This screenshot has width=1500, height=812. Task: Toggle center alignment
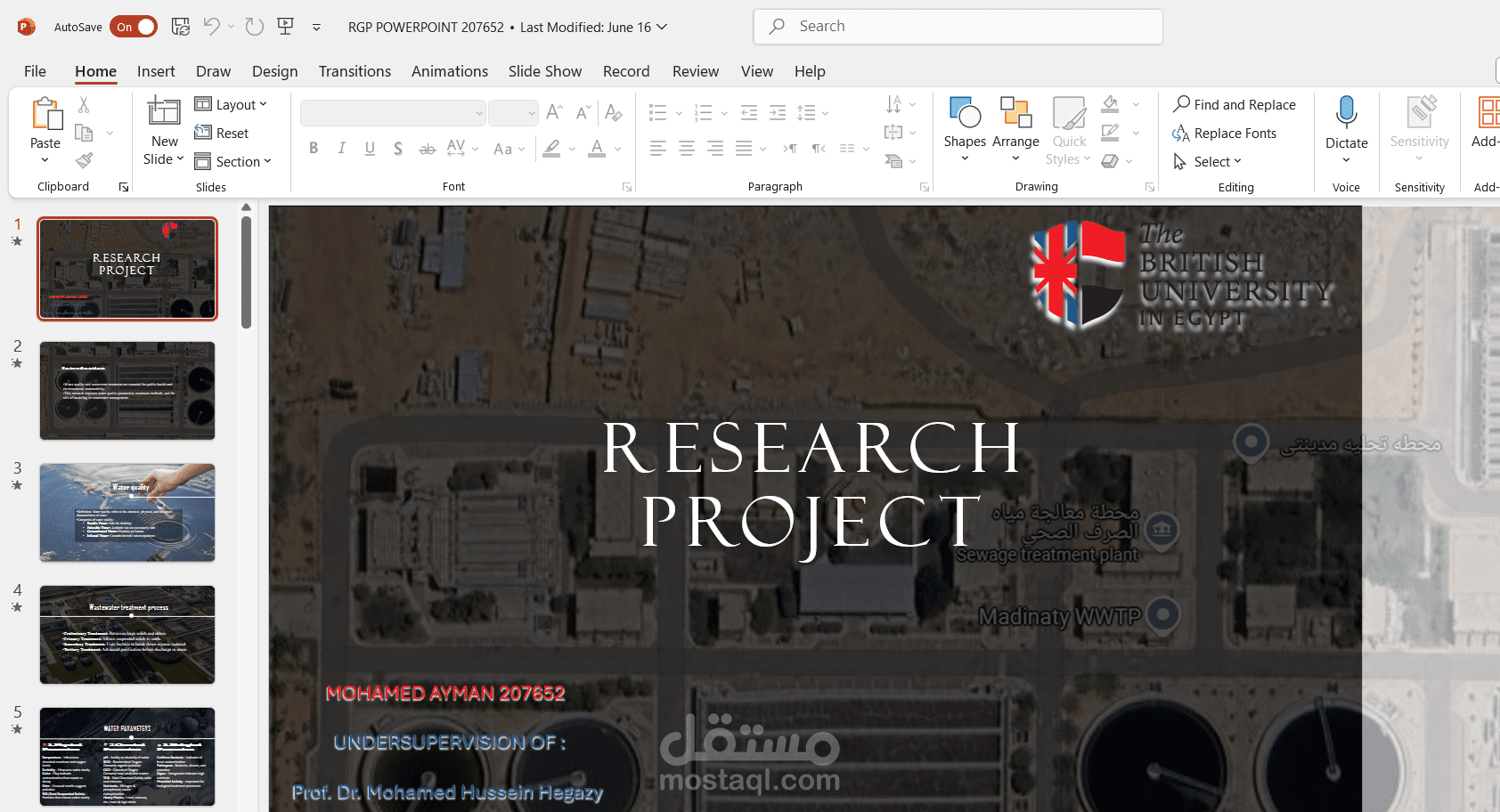pyautogui.click(x=687, y=149)
